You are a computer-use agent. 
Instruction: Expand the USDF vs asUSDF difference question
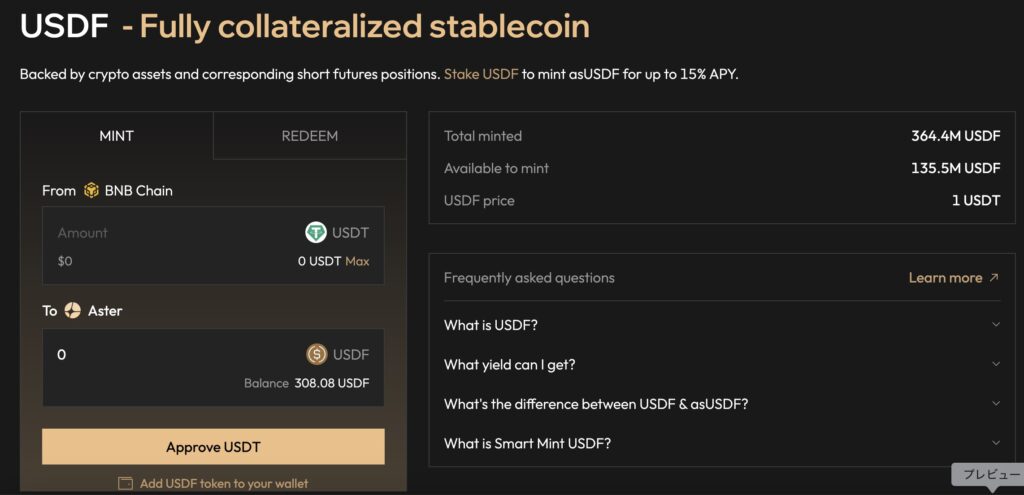(x=995, y=404)
